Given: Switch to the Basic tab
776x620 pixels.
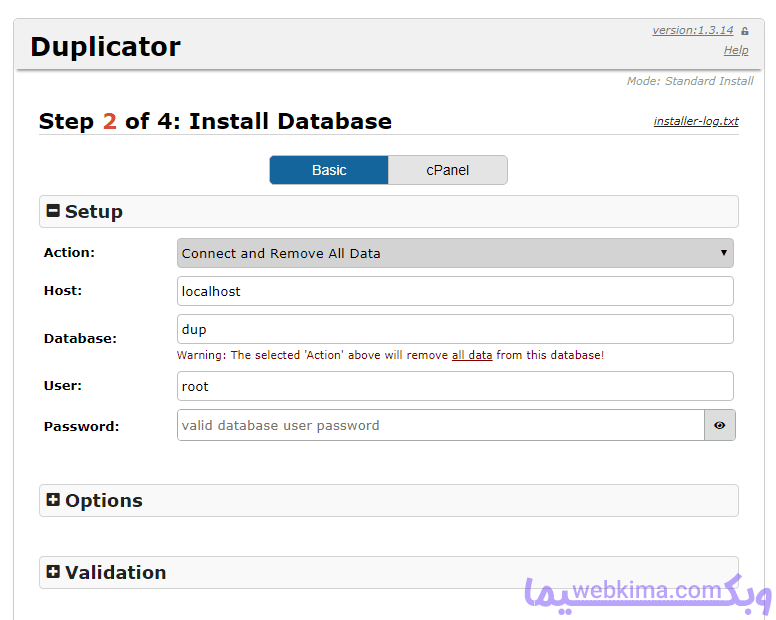Looking at the screenshot, I should pyautogui.click(x=329, y=170).
